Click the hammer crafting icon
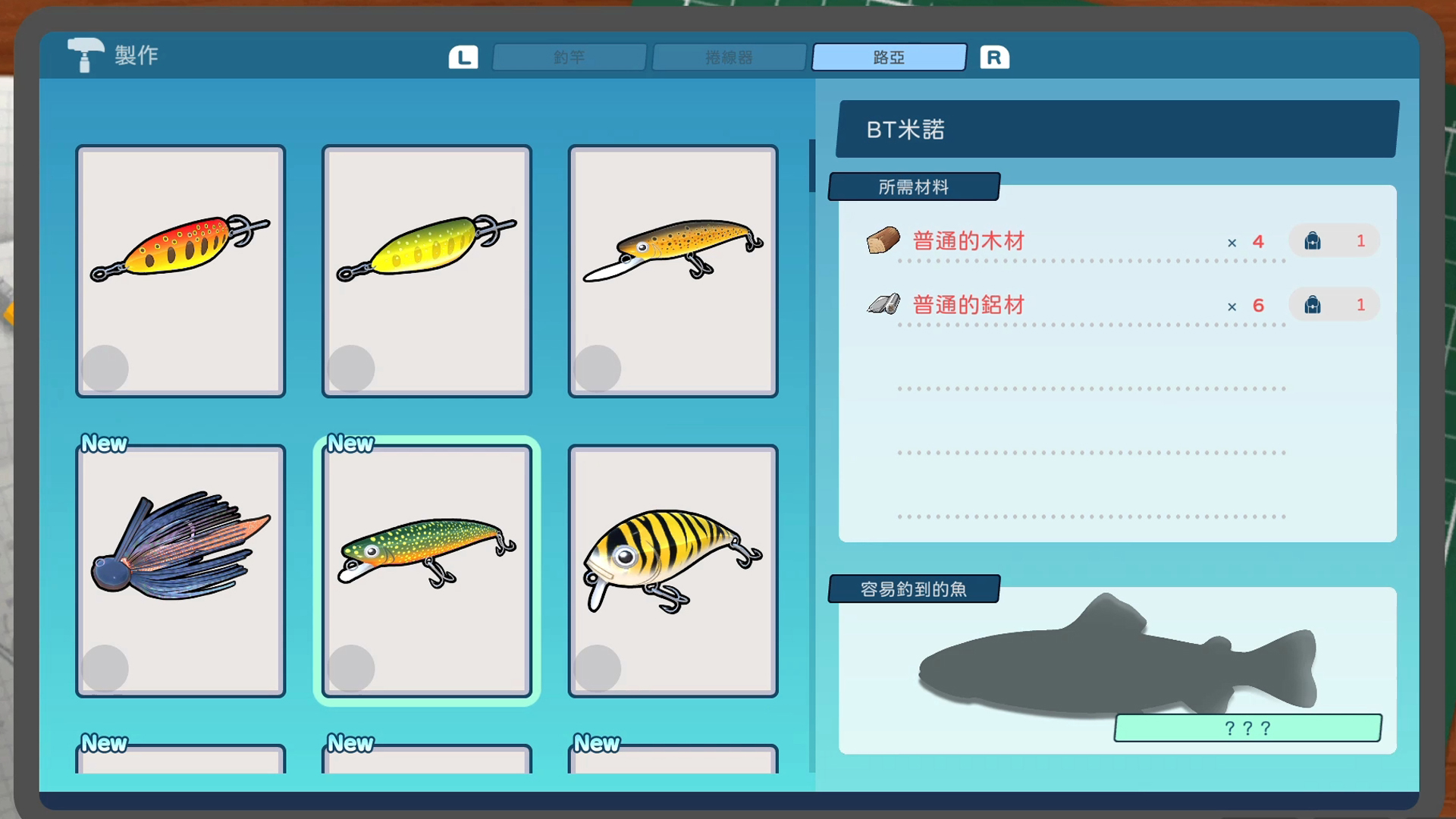Image resolution: width=1456 pixels, height=819 pixels. pos(85,55)
